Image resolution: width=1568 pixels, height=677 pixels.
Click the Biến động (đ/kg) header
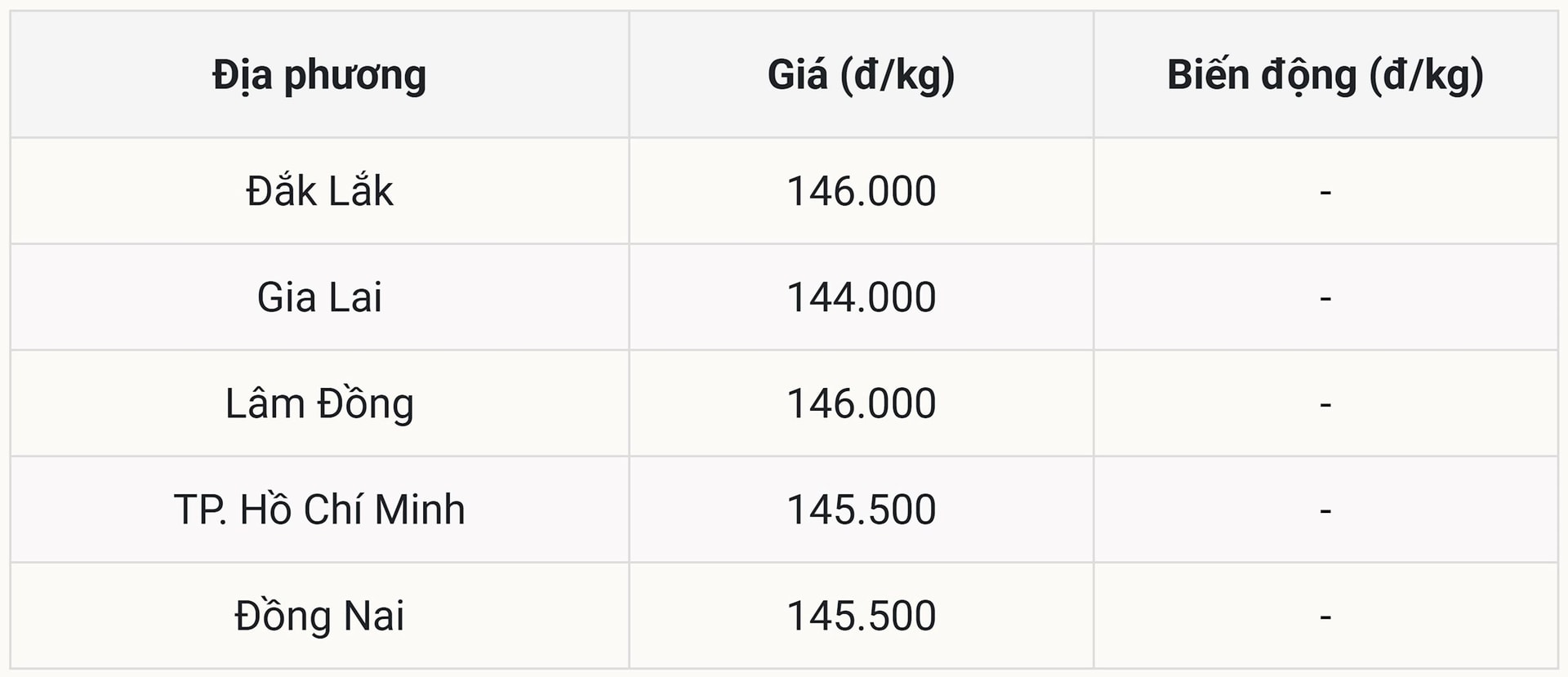[1325, 75]
